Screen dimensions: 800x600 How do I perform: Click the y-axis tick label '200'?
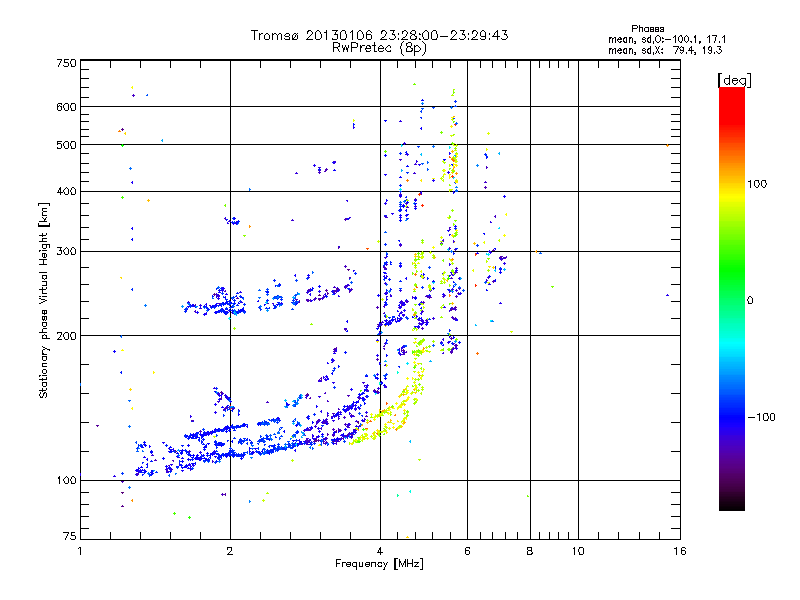click(67, 336)
